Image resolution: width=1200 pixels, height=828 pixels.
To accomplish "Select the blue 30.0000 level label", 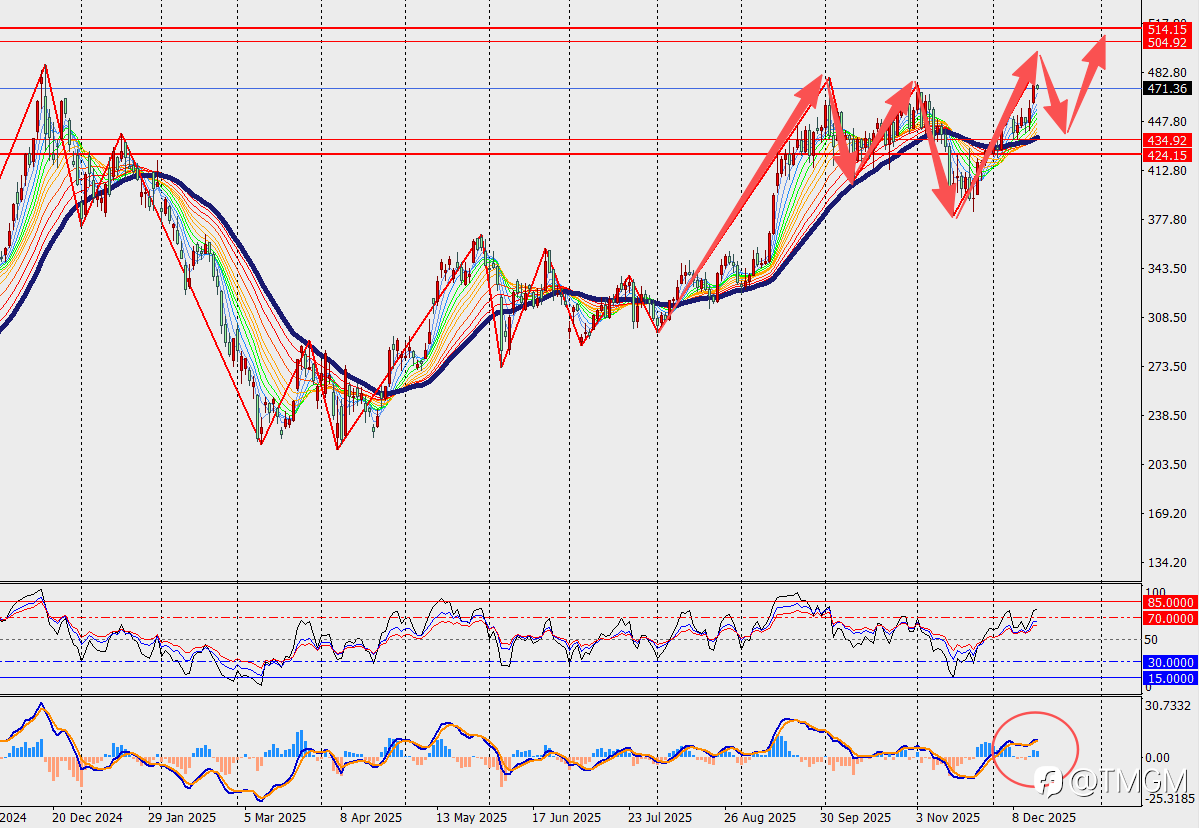I will [1171, 662].
